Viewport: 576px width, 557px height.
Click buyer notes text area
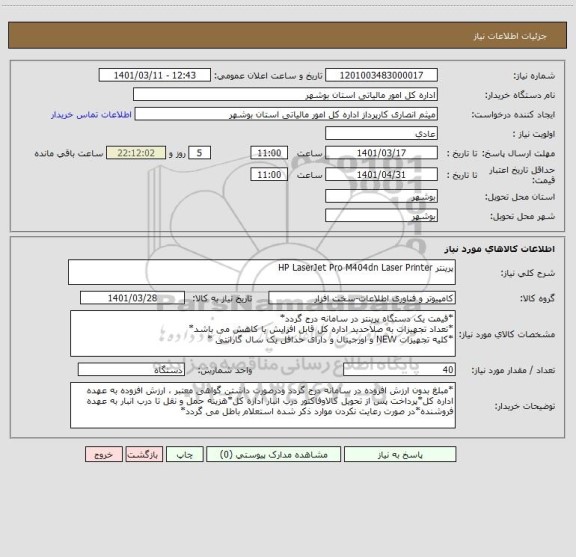pyautogui.click(x=263, y=405)
